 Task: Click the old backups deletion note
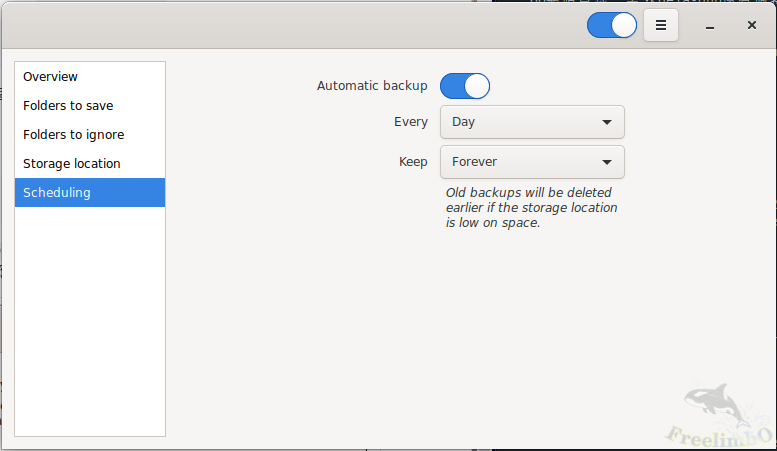(x=531, y=208)
